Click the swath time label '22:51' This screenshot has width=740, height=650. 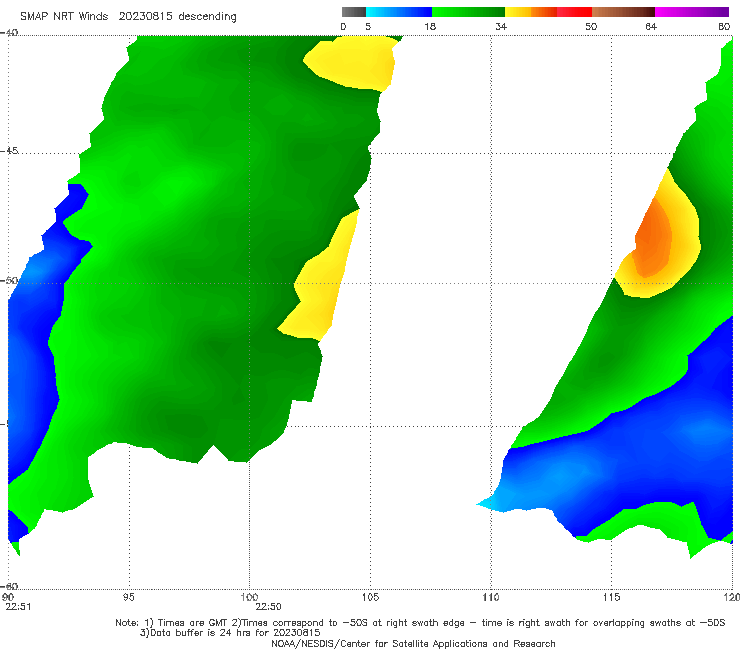click(x=18, y=607)
